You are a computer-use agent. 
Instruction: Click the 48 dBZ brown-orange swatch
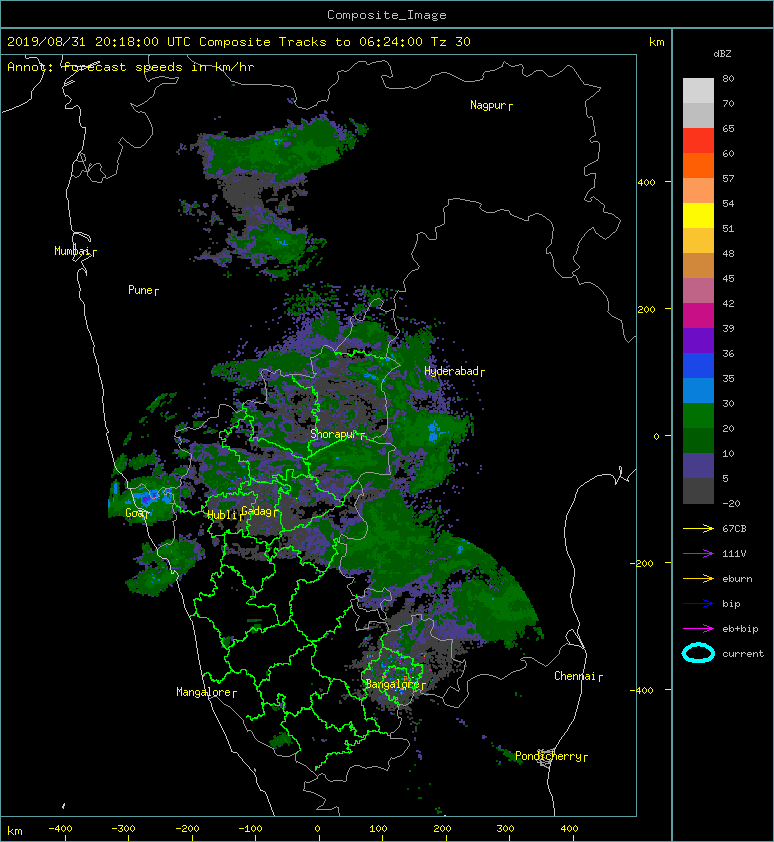[698, 265]
